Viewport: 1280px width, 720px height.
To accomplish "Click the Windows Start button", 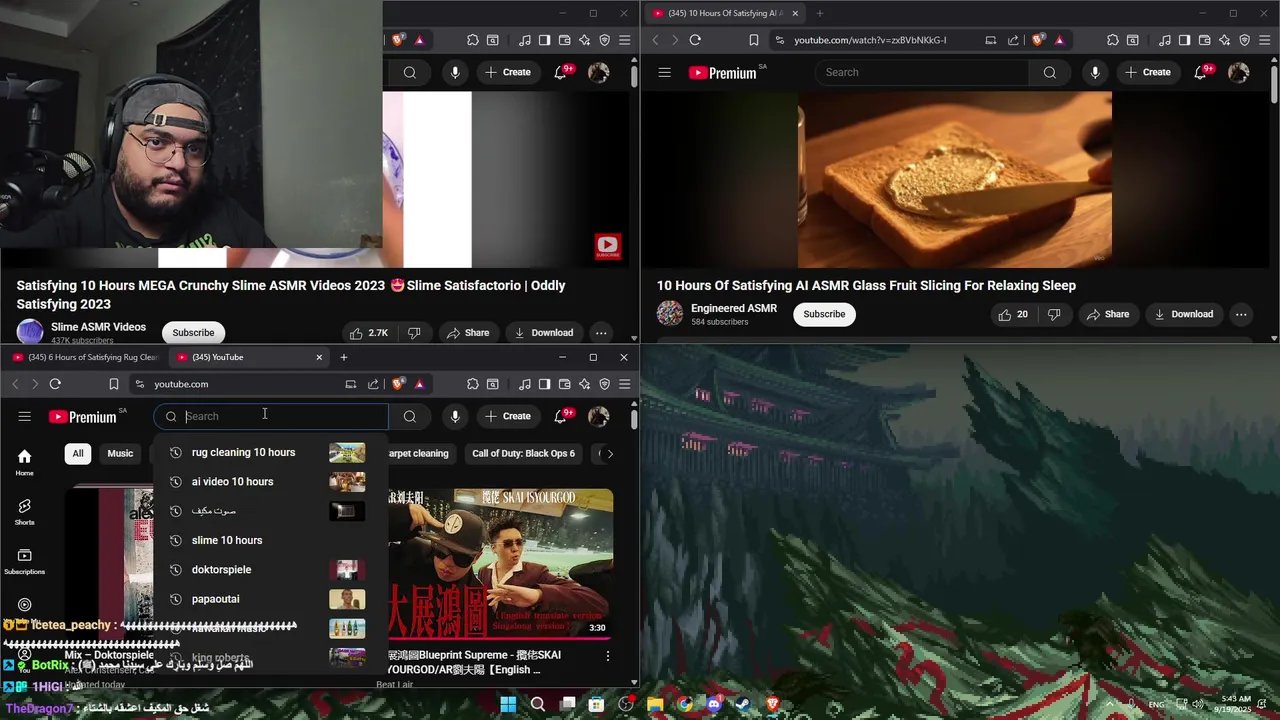I will coord(508,704).
